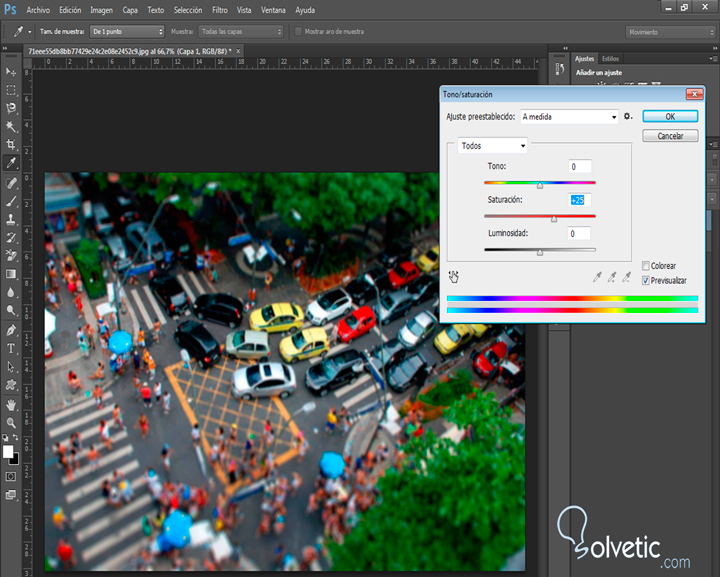Open the Movimiento workspace dropdown
Screen dimensions: 720x577
(670, 32)
